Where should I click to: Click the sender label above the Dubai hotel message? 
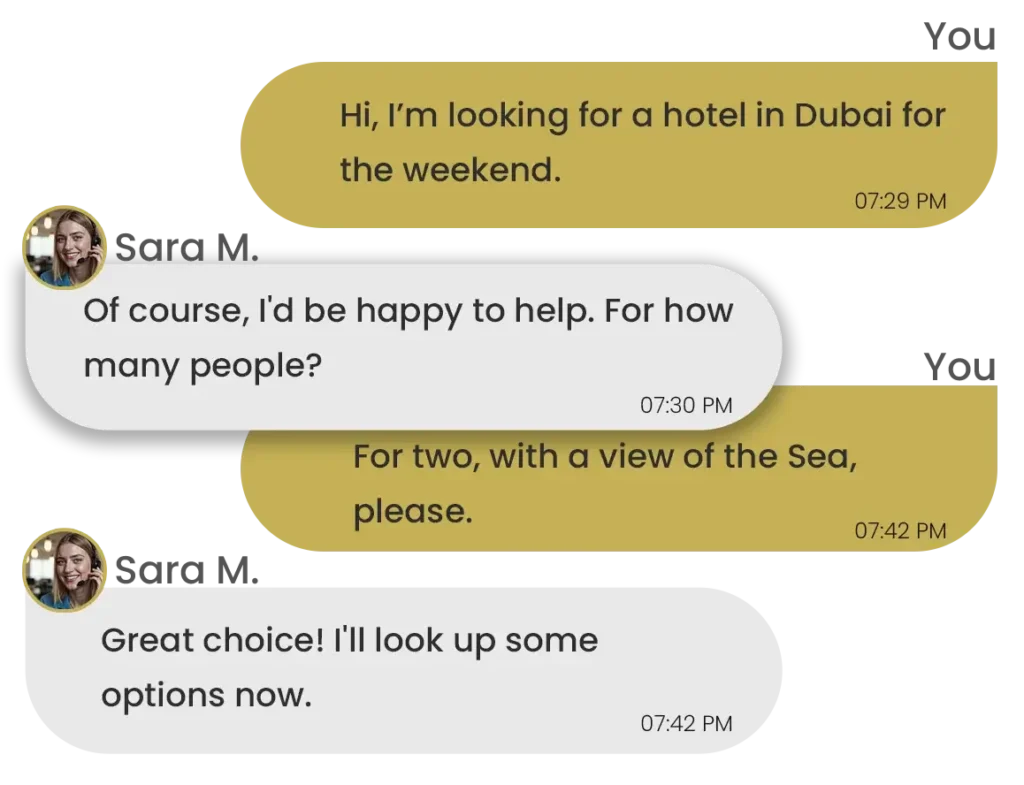[961, 40]
